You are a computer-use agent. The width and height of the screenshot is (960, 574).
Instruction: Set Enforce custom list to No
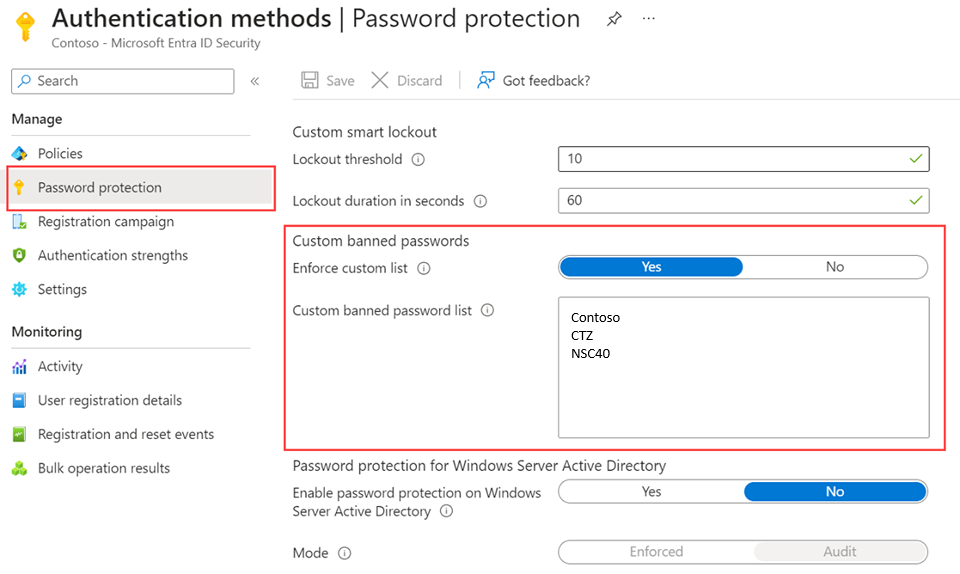coord(835,267)
